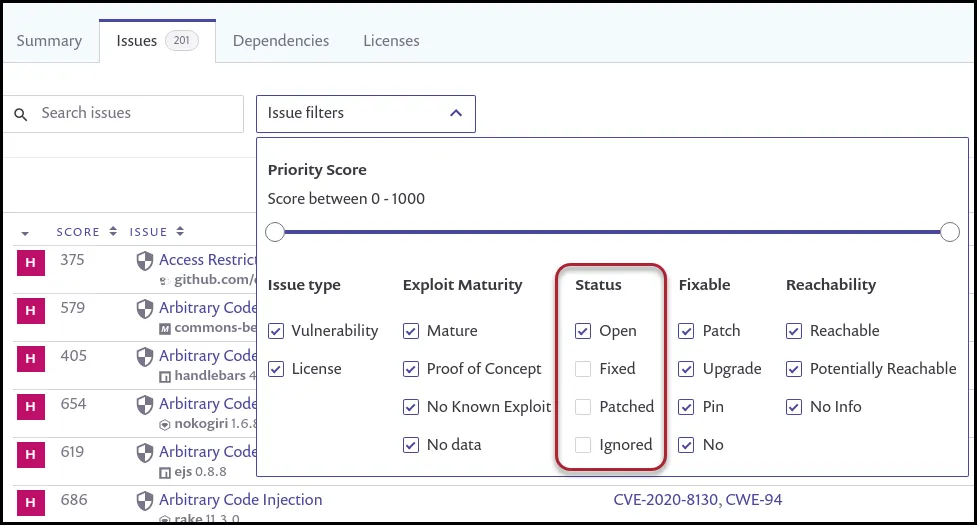Click the package icon next to github.com entry
The height and width of the screenshot is (525, 977).
click(x=164, y=281)
